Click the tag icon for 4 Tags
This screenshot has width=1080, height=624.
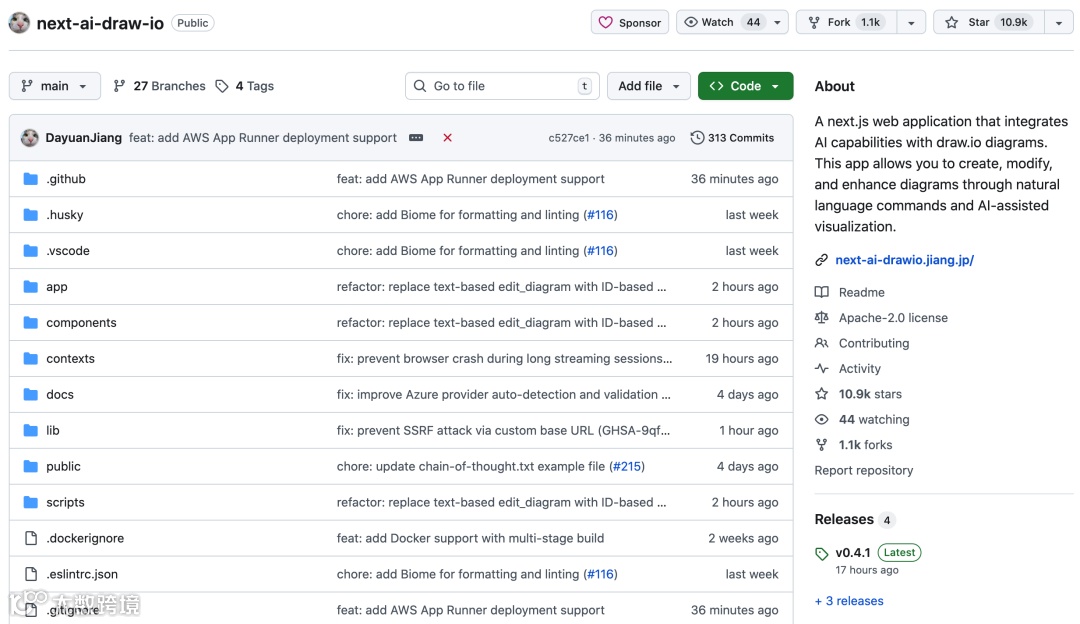pyautogui.click(x=222, y=86)
